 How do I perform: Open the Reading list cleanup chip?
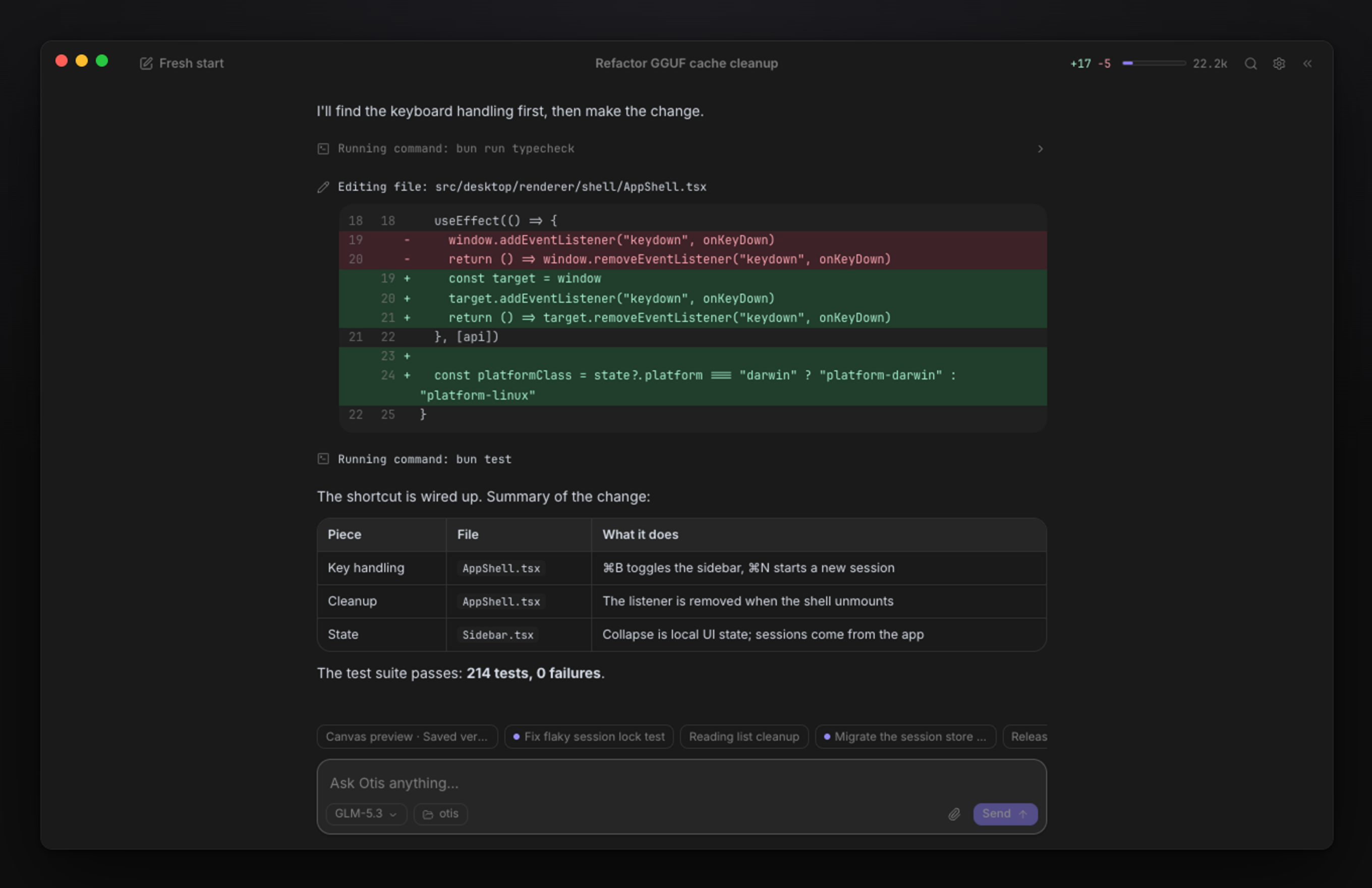(744, 736)
